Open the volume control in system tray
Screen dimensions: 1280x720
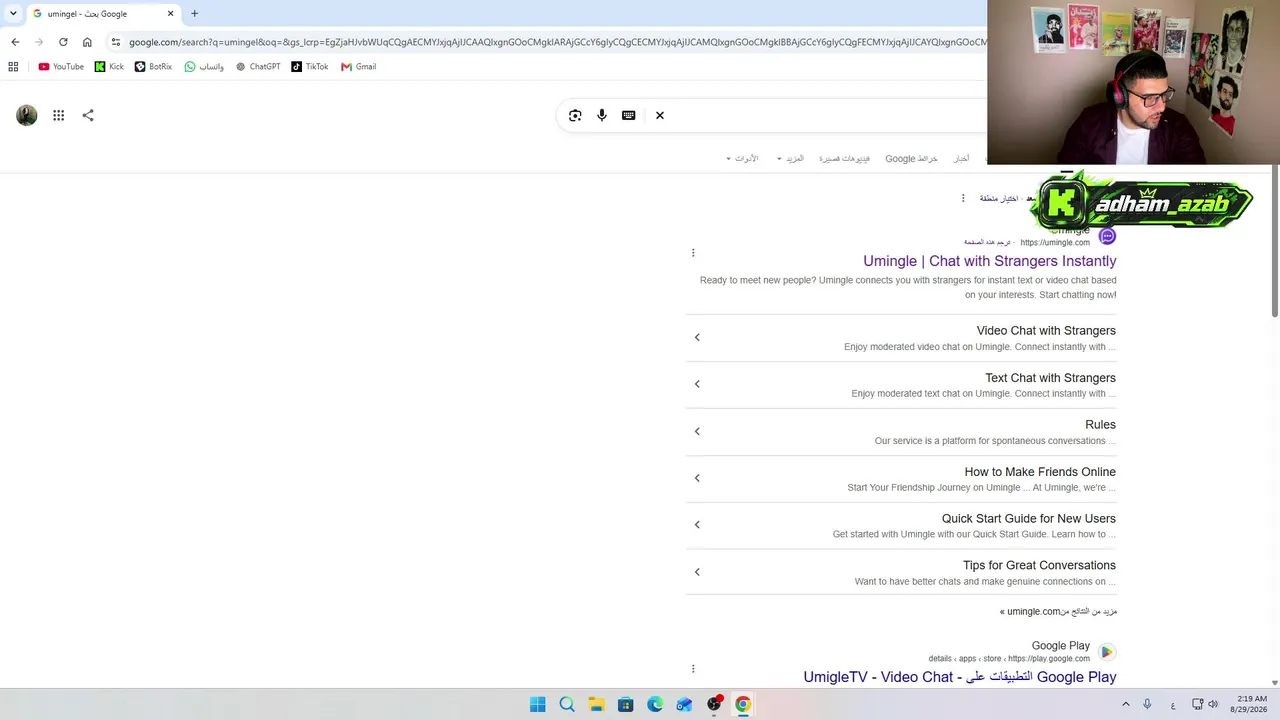click(x=1213, y=705)
